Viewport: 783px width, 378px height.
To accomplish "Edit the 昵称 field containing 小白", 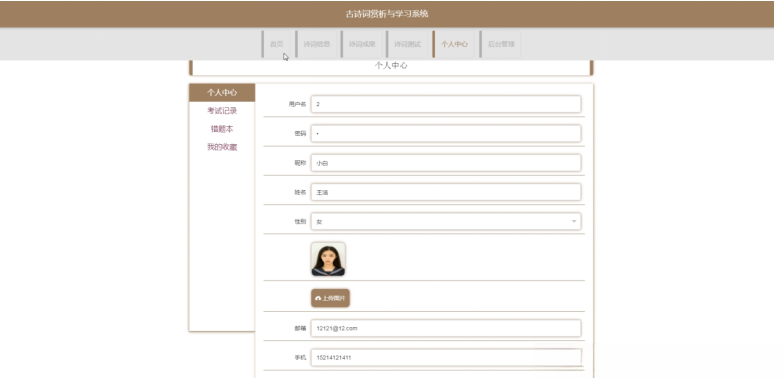I will (446, 163).
